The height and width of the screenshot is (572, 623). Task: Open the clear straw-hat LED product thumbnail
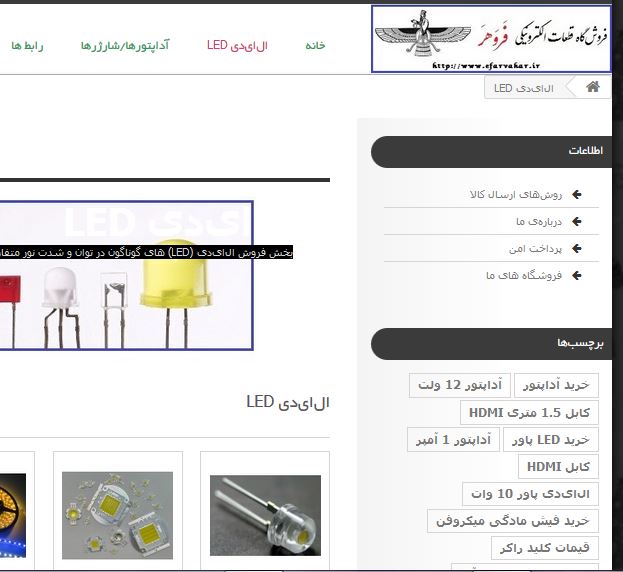coord(265,515)
